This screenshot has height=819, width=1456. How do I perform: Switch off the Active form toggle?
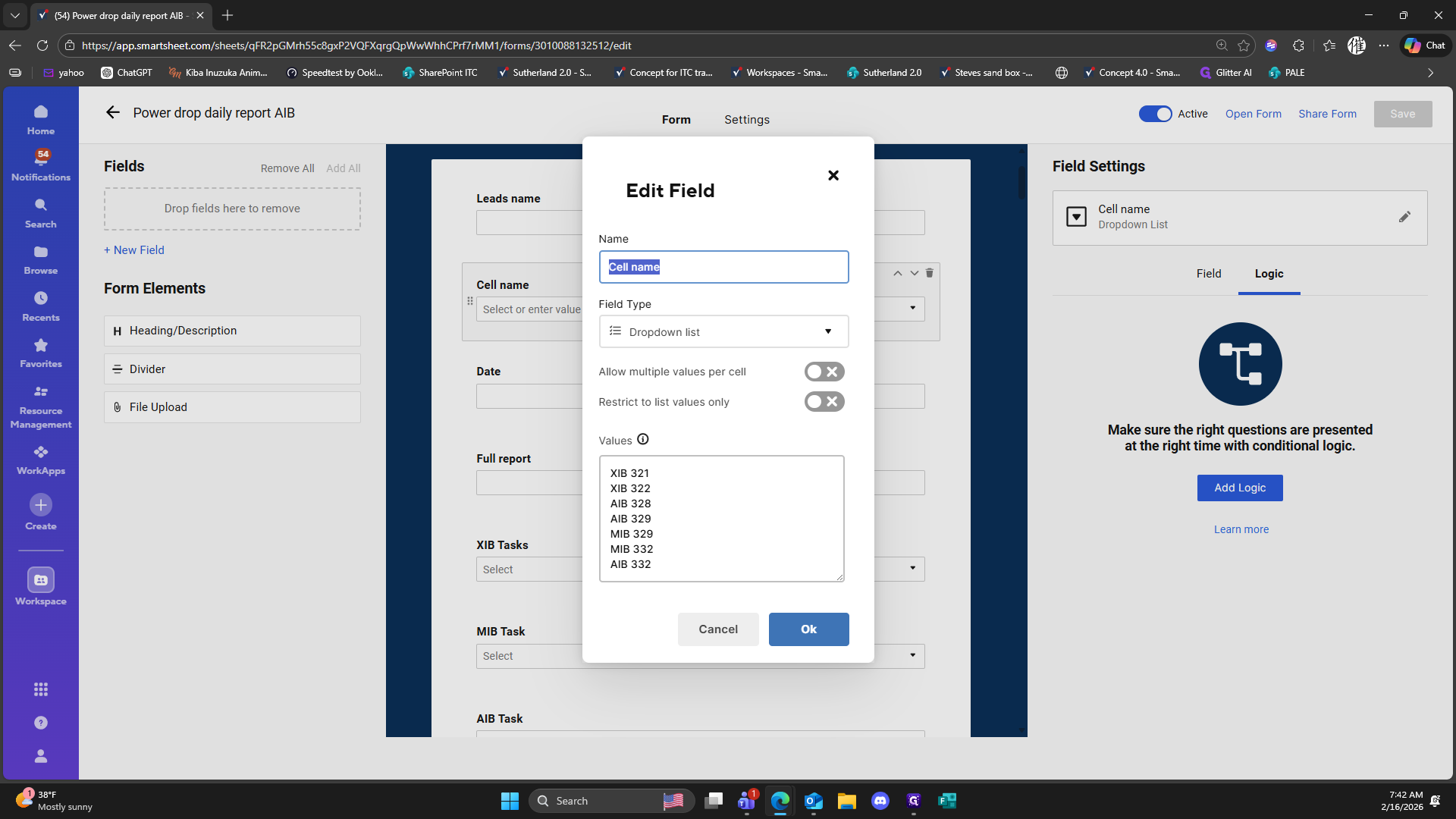pyautogui.click(x=1155, y=114)
